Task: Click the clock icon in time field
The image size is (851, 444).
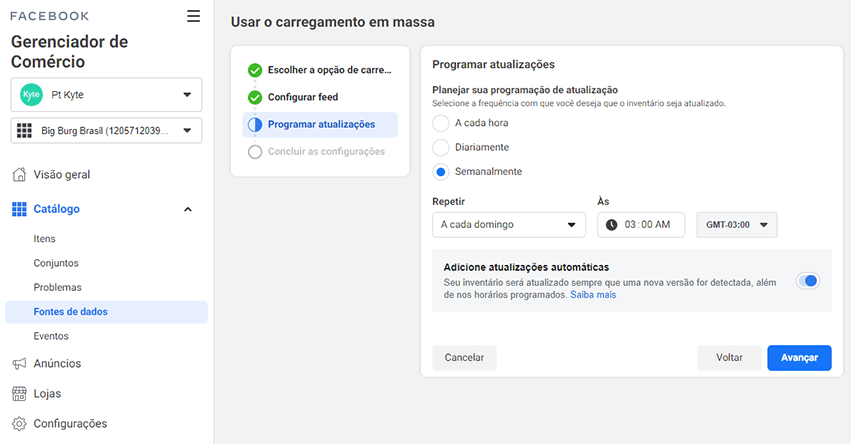Action: click(612, 225)
